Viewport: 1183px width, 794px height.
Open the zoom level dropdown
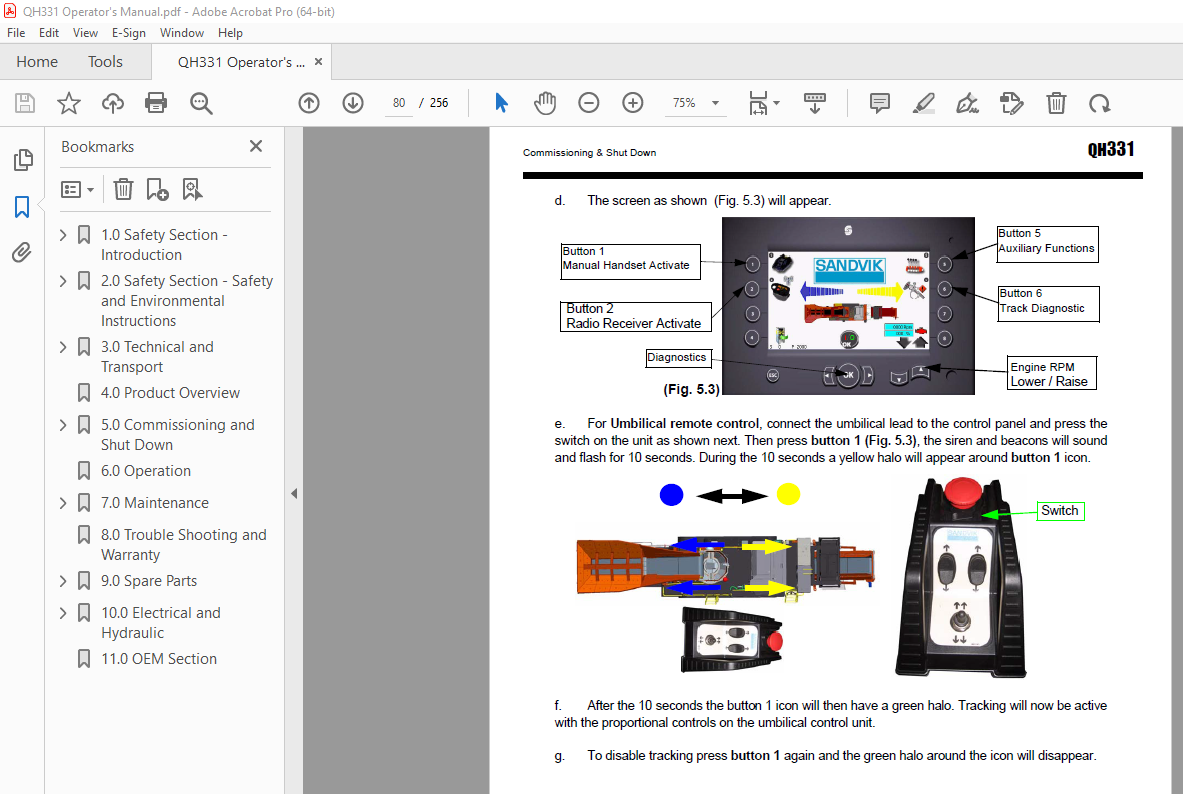coord(715,103)
